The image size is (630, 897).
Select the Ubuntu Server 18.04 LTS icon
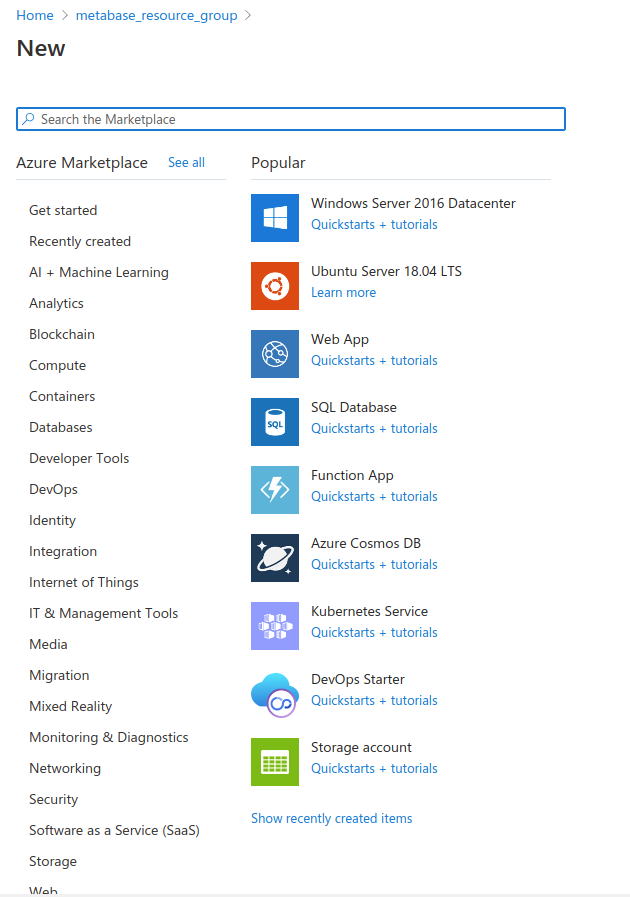(x=274, y=285)
